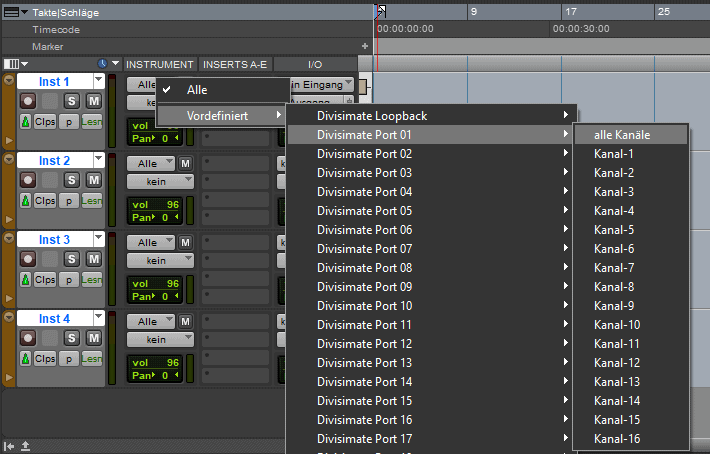This screenshot has width=710, height=454.
Task: Toggle the MIDI mute M on Inst 4
Action: (185, 321)
